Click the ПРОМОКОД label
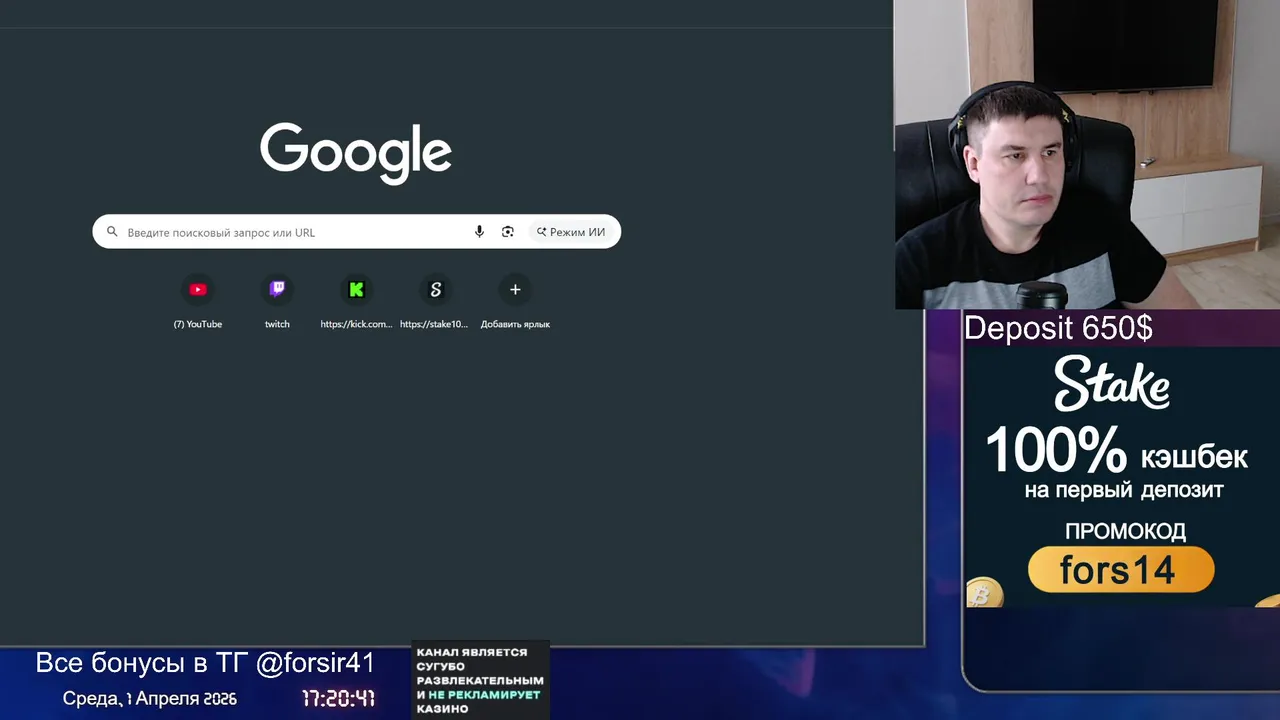This screenshot has width=1280, height=720. (1125, 531)
